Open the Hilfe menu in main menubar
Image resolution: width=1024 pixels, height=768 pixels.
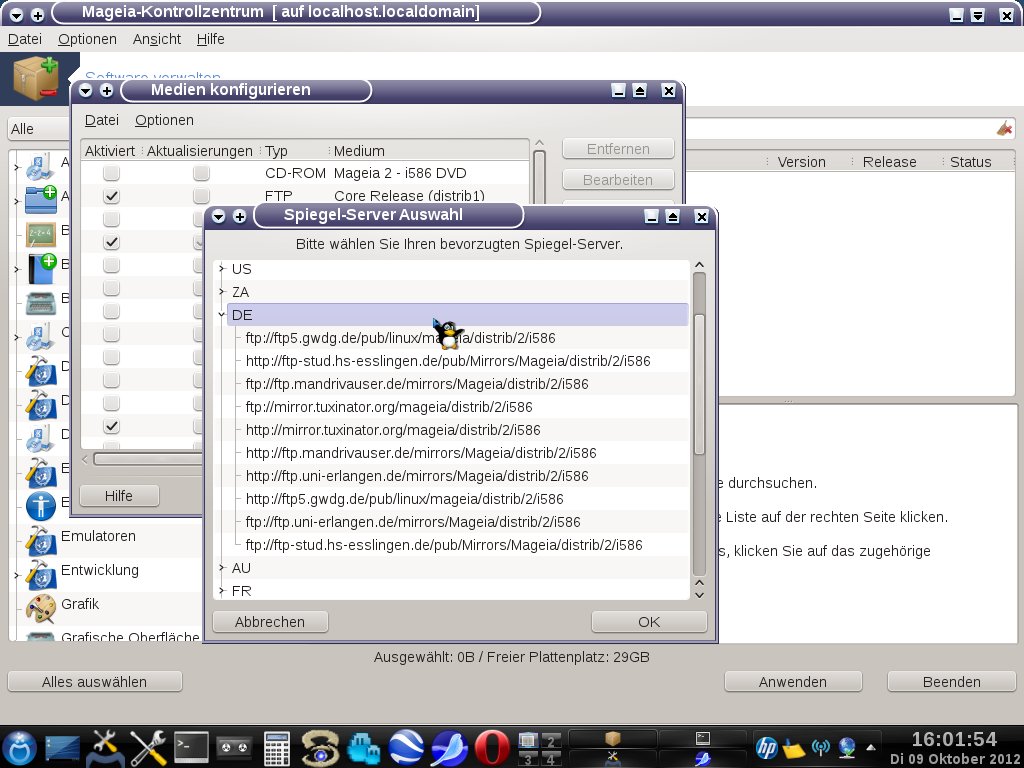tap(210, 39)
